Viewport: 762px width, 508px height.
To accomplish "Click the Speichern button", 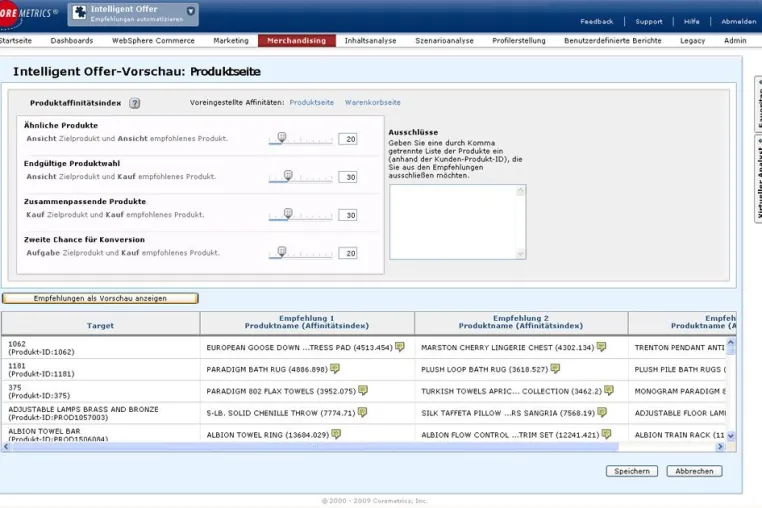I will click(632, 471).
